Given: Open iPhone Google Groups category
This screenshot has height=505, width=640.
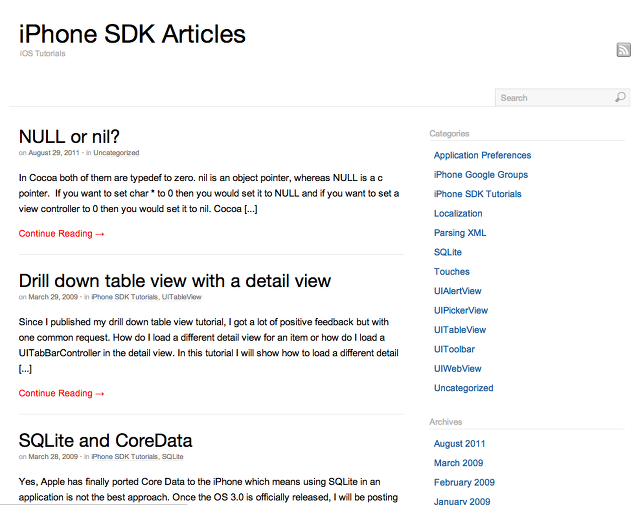Looking at the screenshot, I should pyautogui.click(x=481, y=175).
